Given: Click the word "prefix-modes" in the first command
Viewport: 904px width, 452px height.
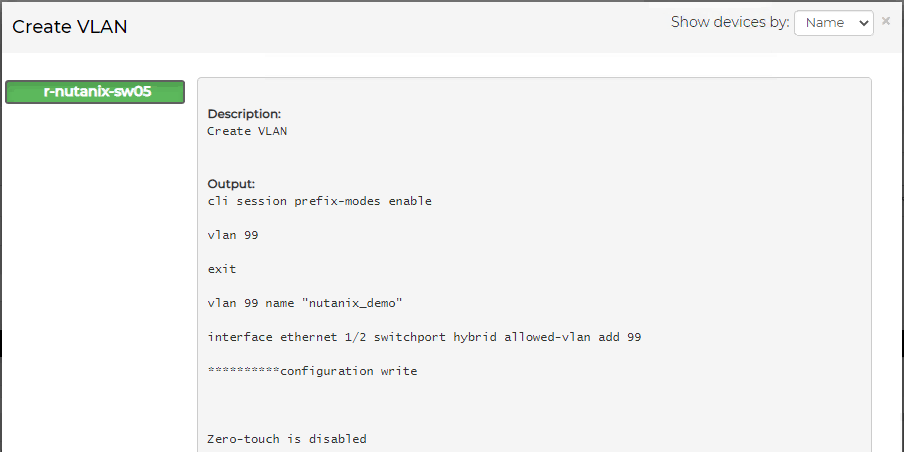Looking at the screenshot, I should [330, 201].
